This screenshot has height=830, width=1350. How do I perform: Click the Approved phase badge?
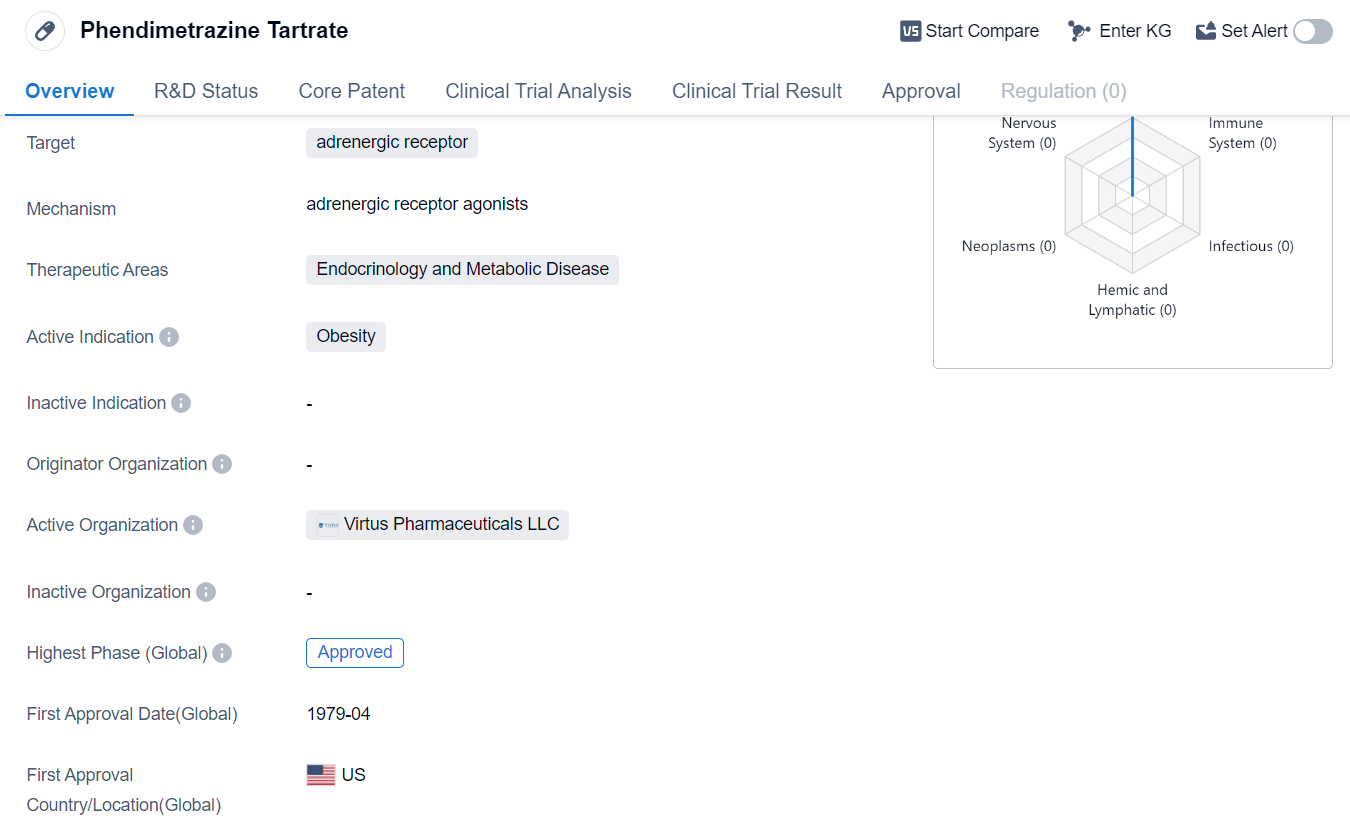(x=355, y=653)
